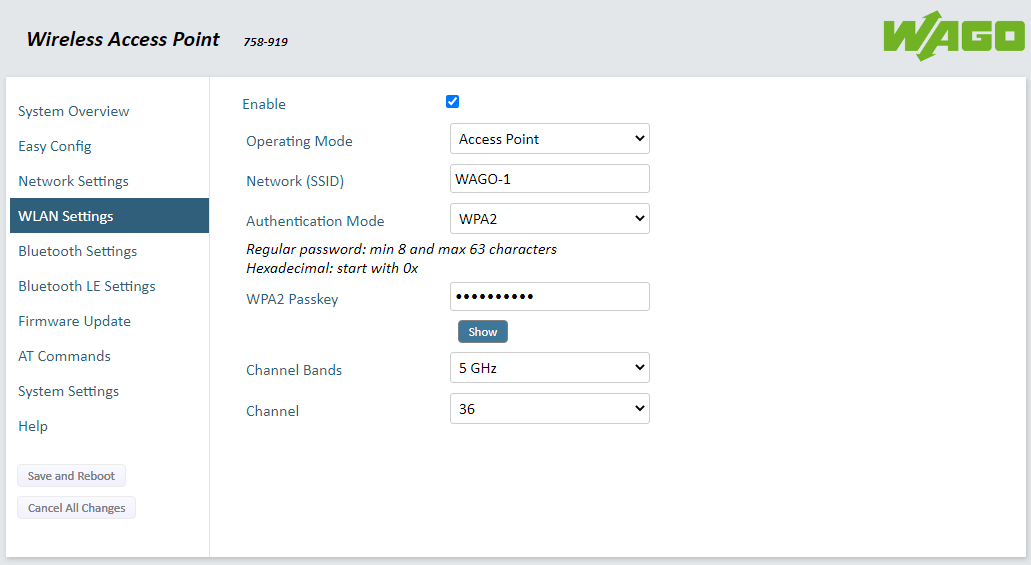
Task: Open the Help page
Action: [x=33, y=426]
